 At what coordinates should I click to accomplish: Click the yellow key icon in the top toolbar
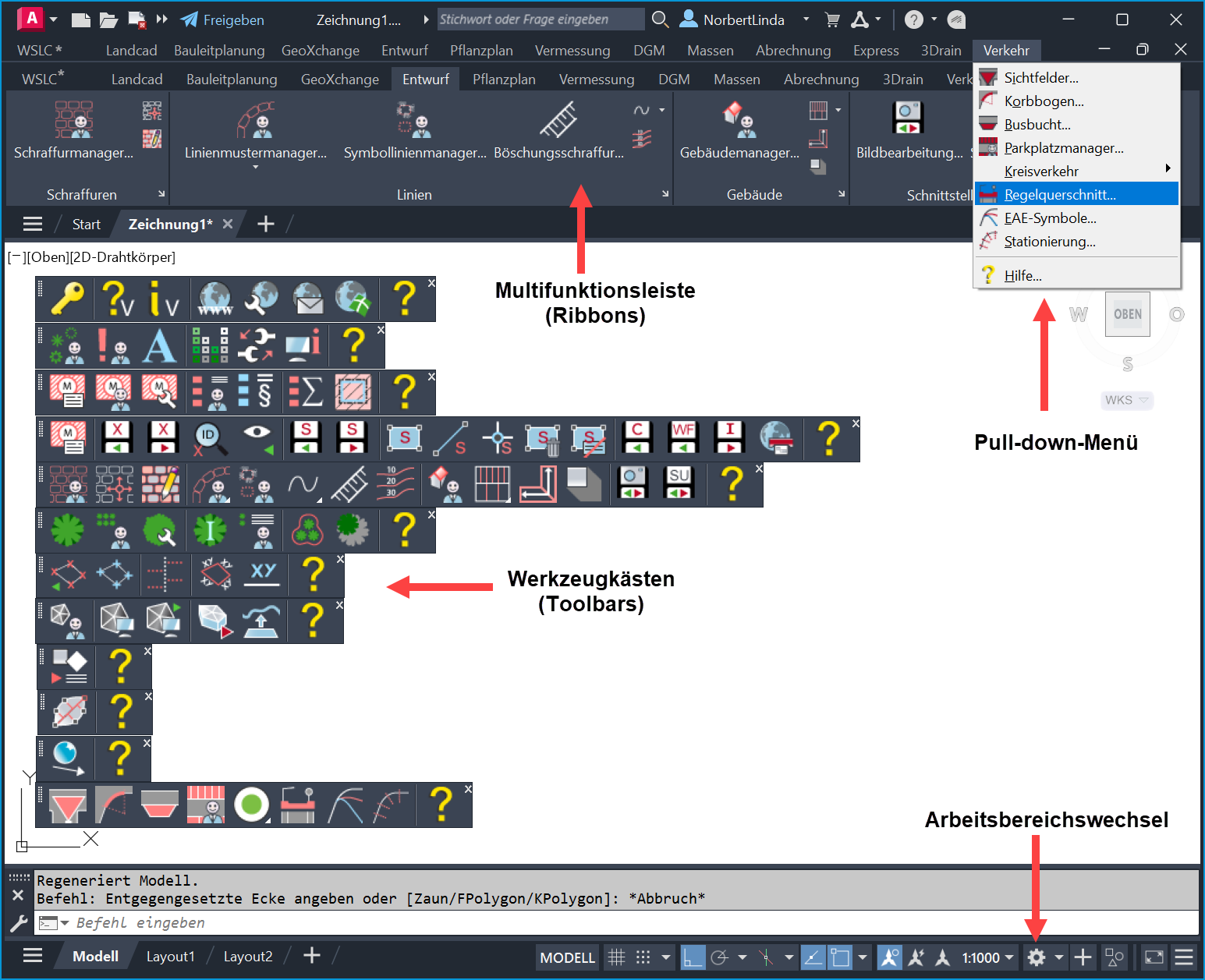[67, 299]
